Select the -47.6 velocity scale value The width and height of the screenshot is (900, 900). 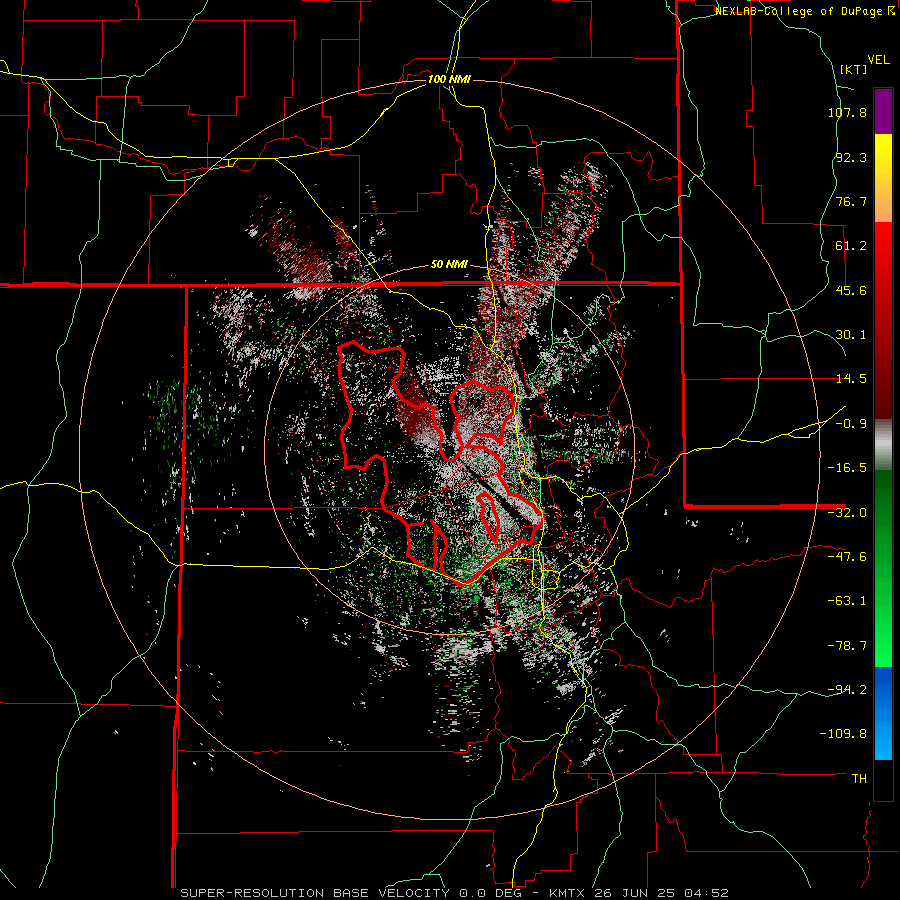[x=847, y=557]
